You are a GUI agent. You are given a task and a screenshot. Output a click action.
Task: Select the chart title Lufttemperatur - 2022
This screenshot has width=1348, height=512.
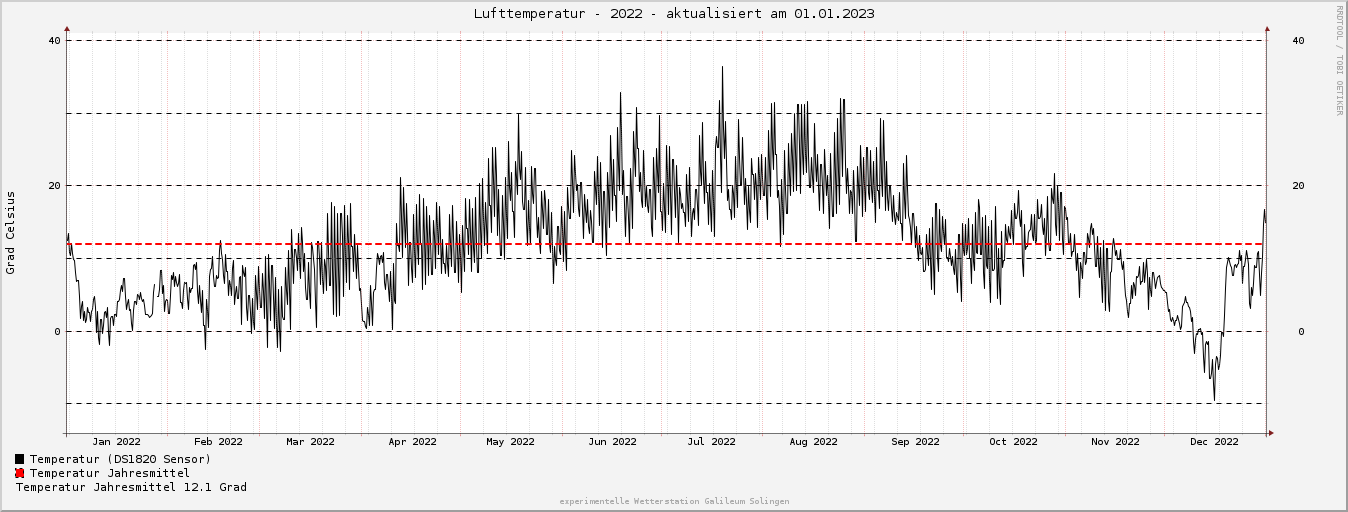click(673, 13)
